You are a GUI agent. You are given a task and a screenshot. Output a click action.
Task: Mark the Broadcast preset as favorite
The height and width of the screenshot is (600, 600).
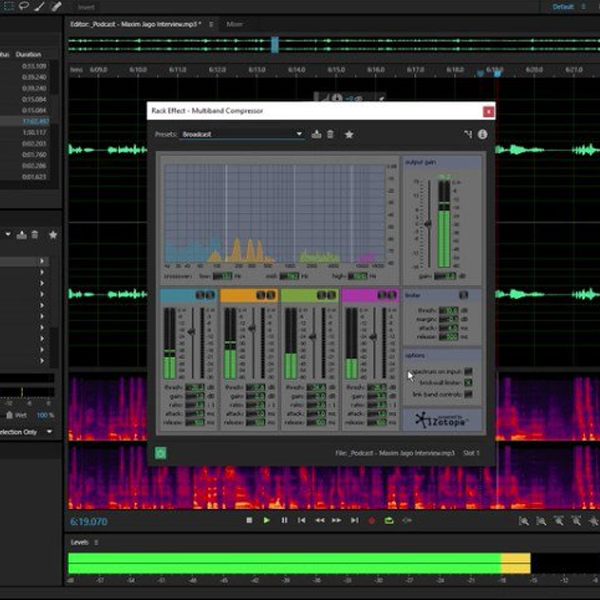point(349,134)
